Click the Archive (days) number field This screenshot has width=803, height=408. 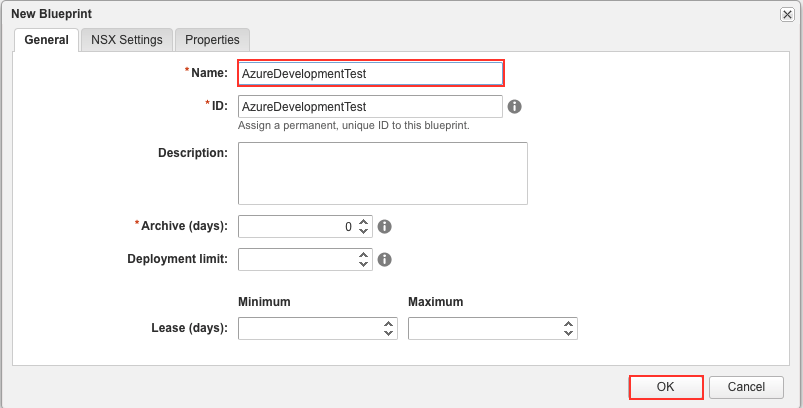pyautogui.click(x=305, y=226)
